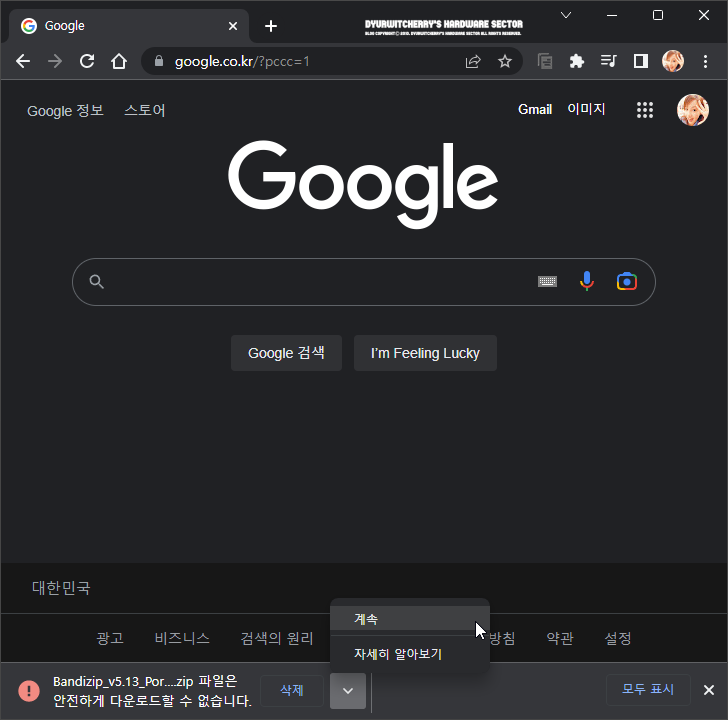The width and height of the screenshot is (728, 720).
Task: Click the red download warning icon
Action: point(29,691)
